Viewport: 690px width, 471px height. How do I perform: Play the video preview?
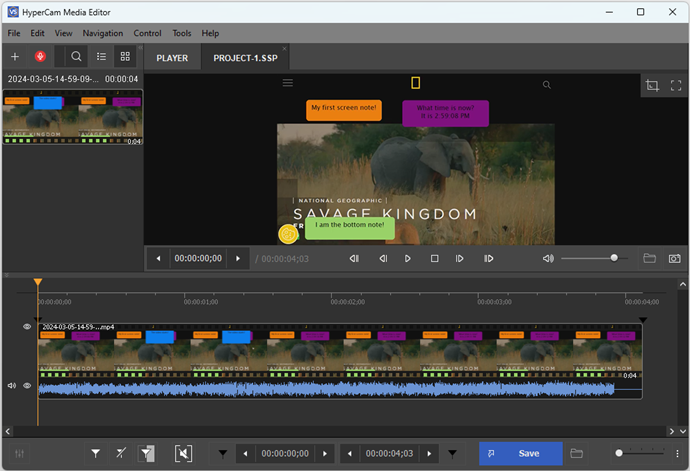click(x=407, y=258)
